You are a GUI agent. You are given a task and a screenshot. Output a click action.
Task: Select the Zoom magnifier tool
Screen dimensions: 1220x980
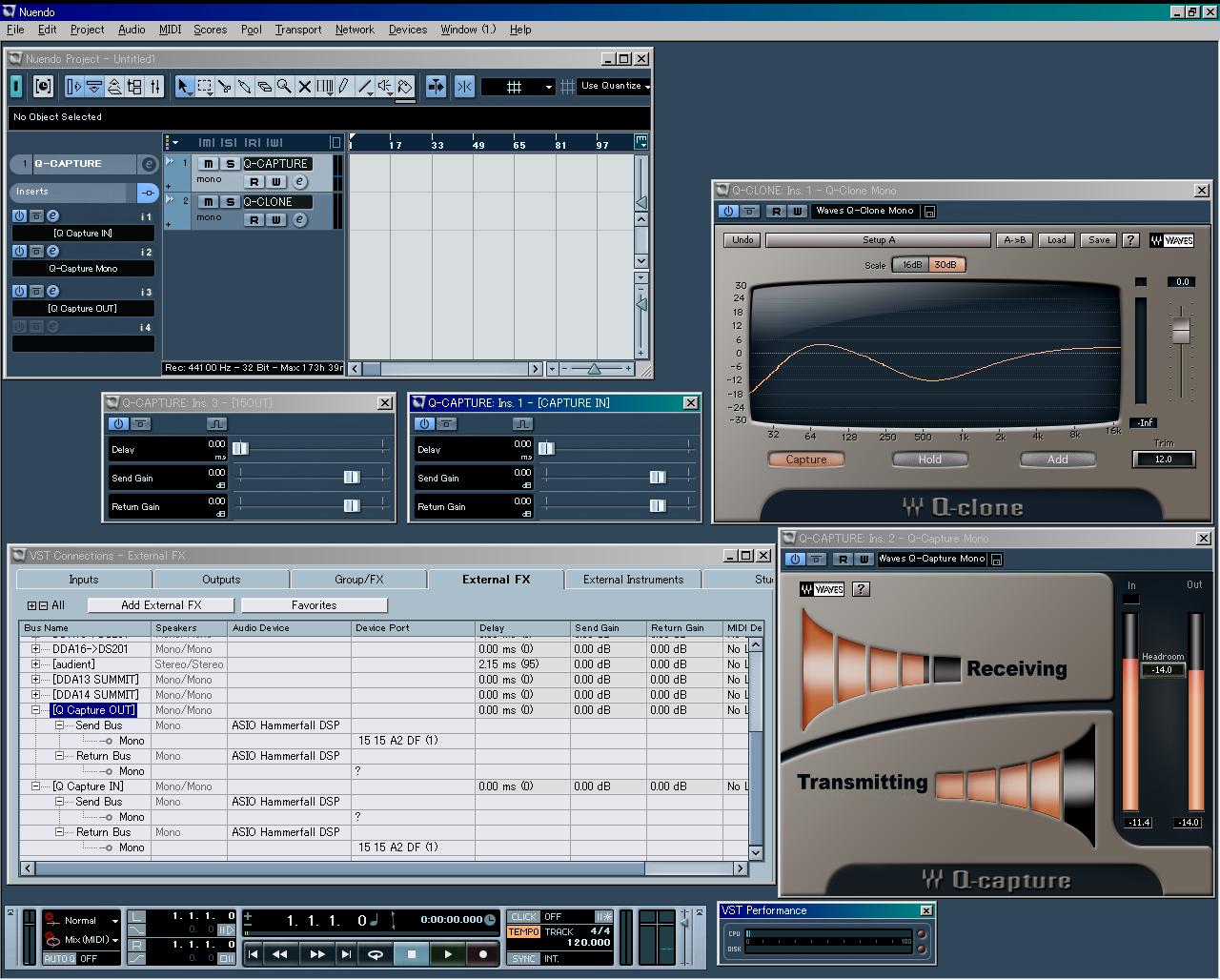284,87
